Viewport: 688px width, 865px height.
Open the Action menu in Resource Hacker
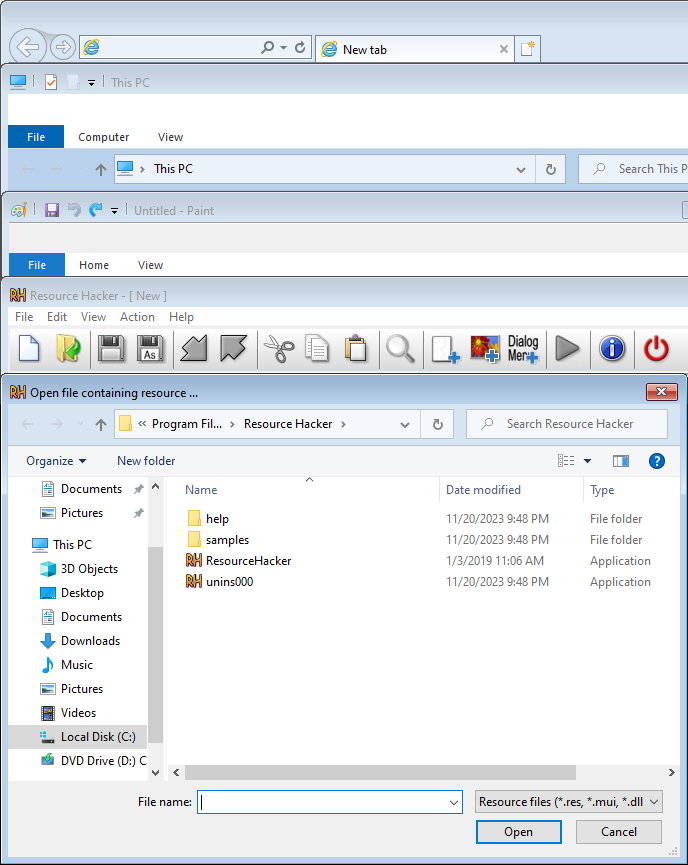tap(137, 317)
